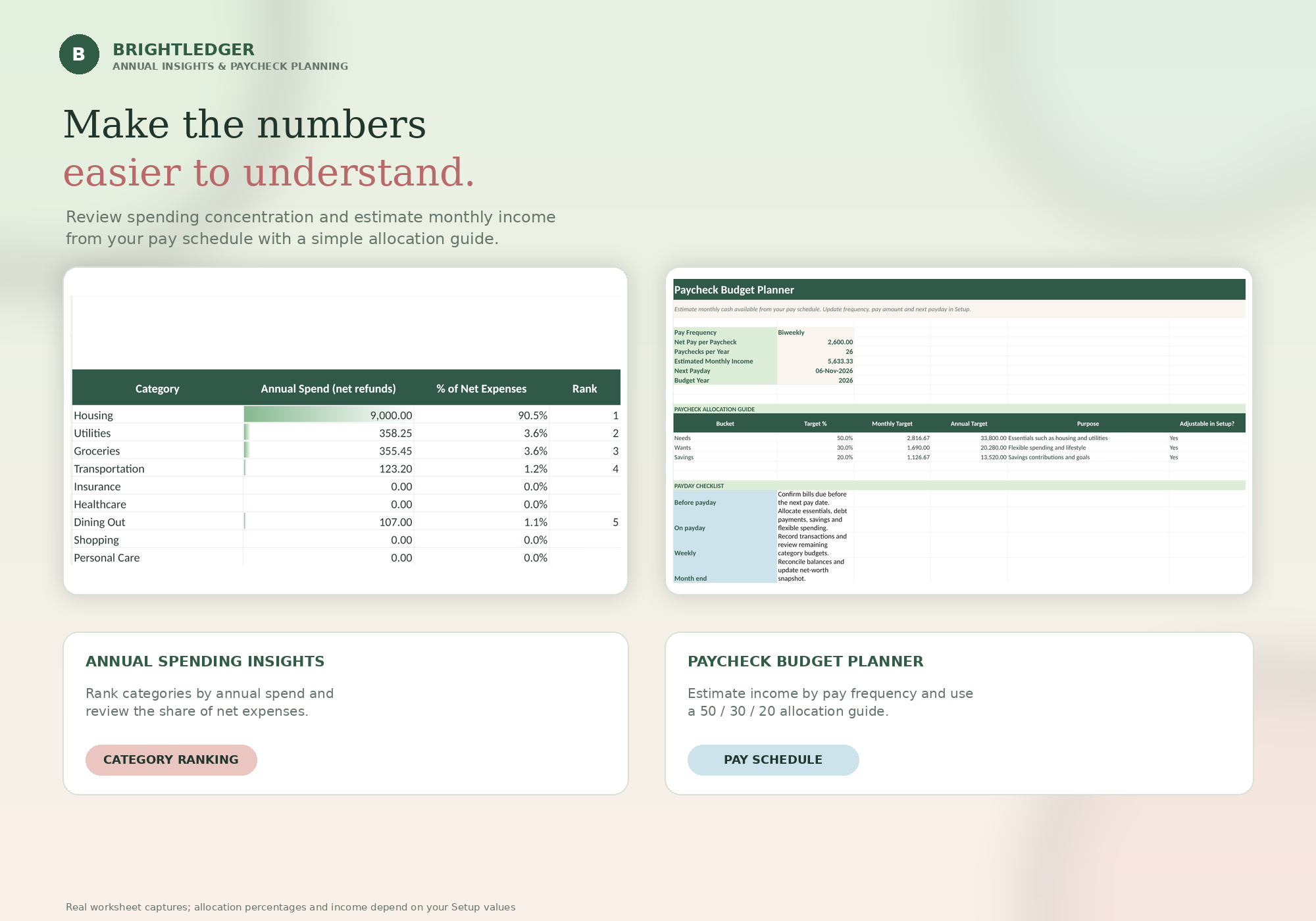Click the % of Net Expenses header
The width and height of the screenshot is (1316, 921).
point(482,389)
